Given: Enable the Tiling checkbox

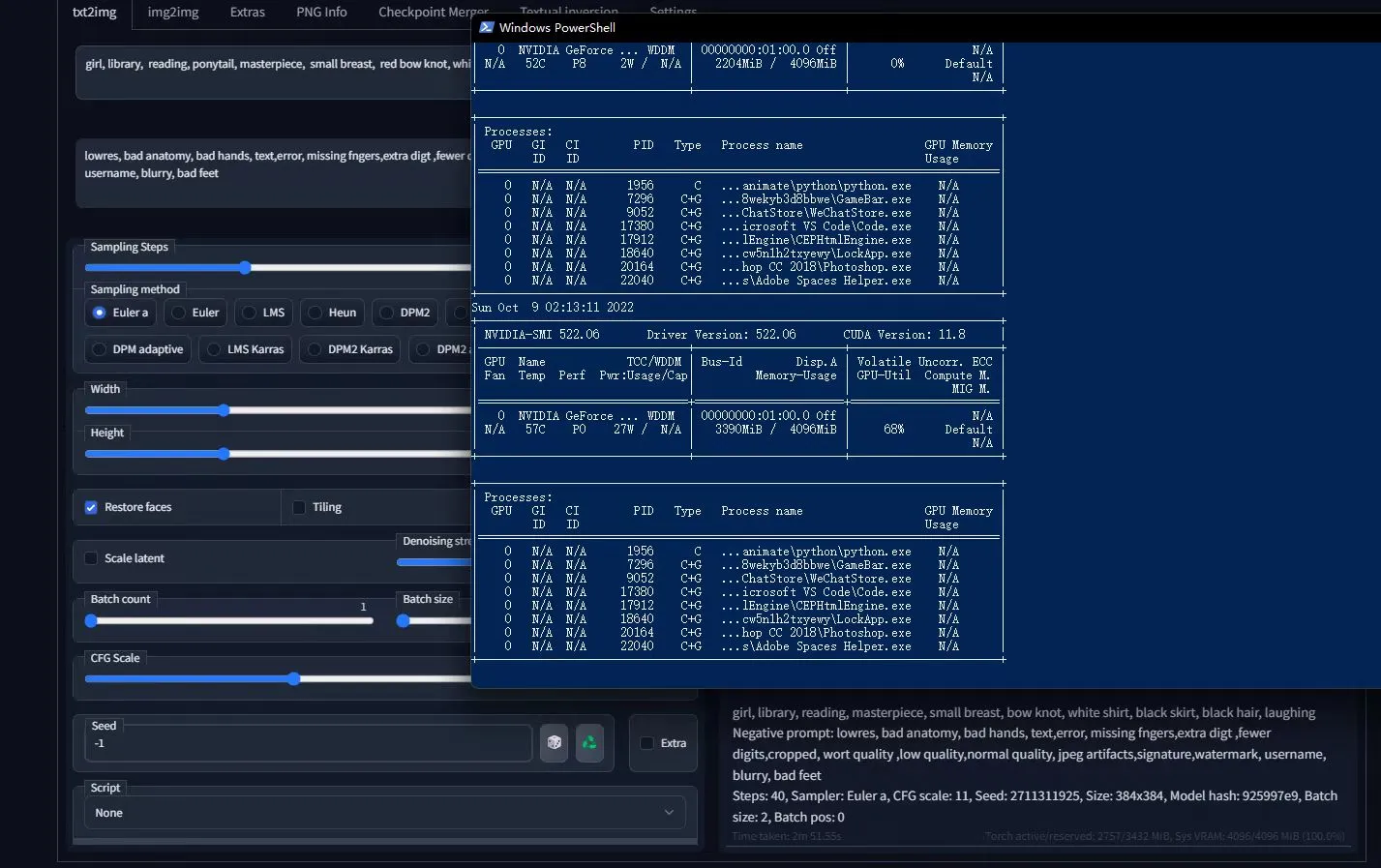Looking at the screenshot, I should pyautogui.click(x=299, y=507).
